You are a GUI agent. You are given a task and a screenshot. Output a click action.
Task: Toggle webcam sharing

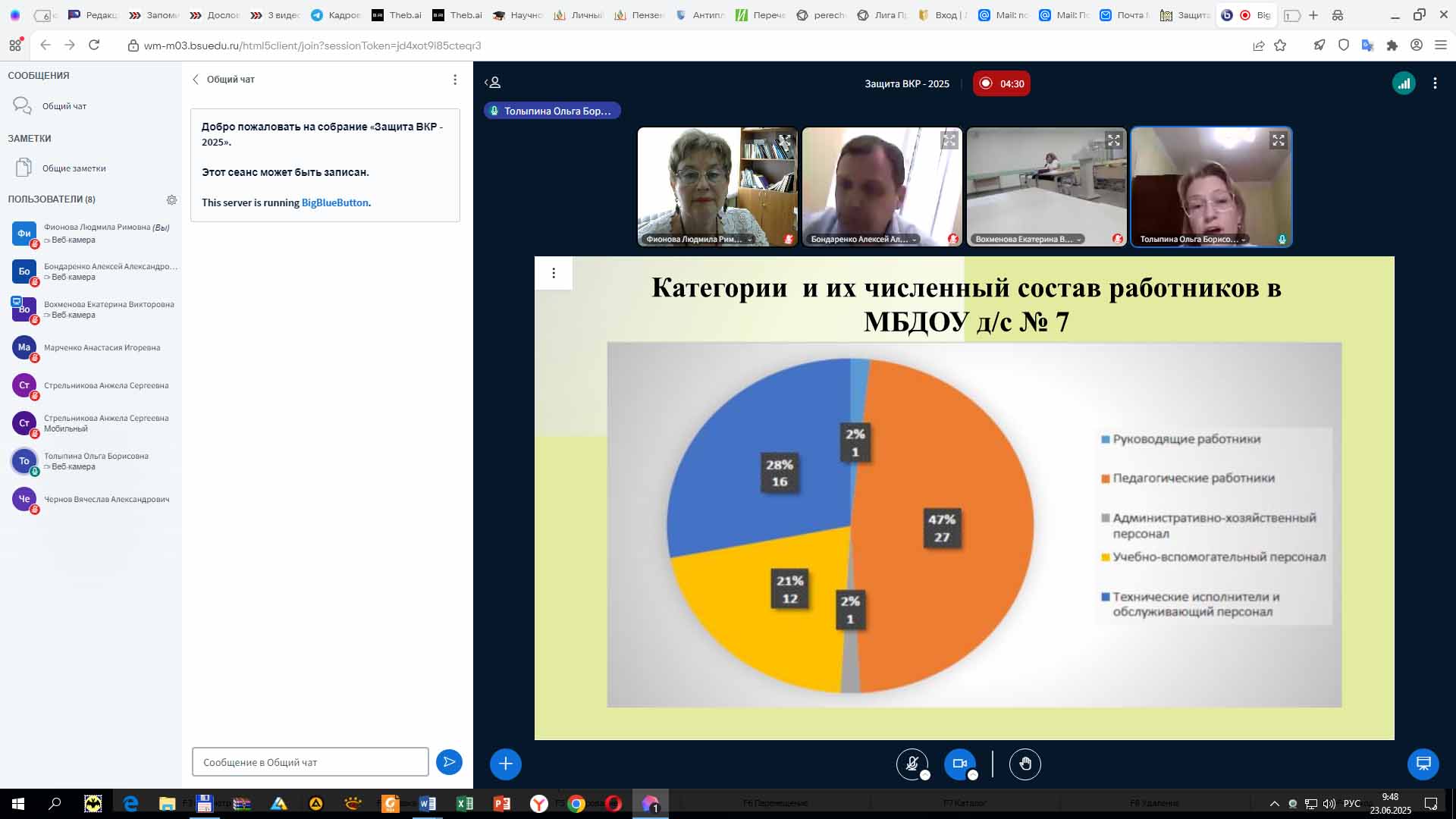960,764
